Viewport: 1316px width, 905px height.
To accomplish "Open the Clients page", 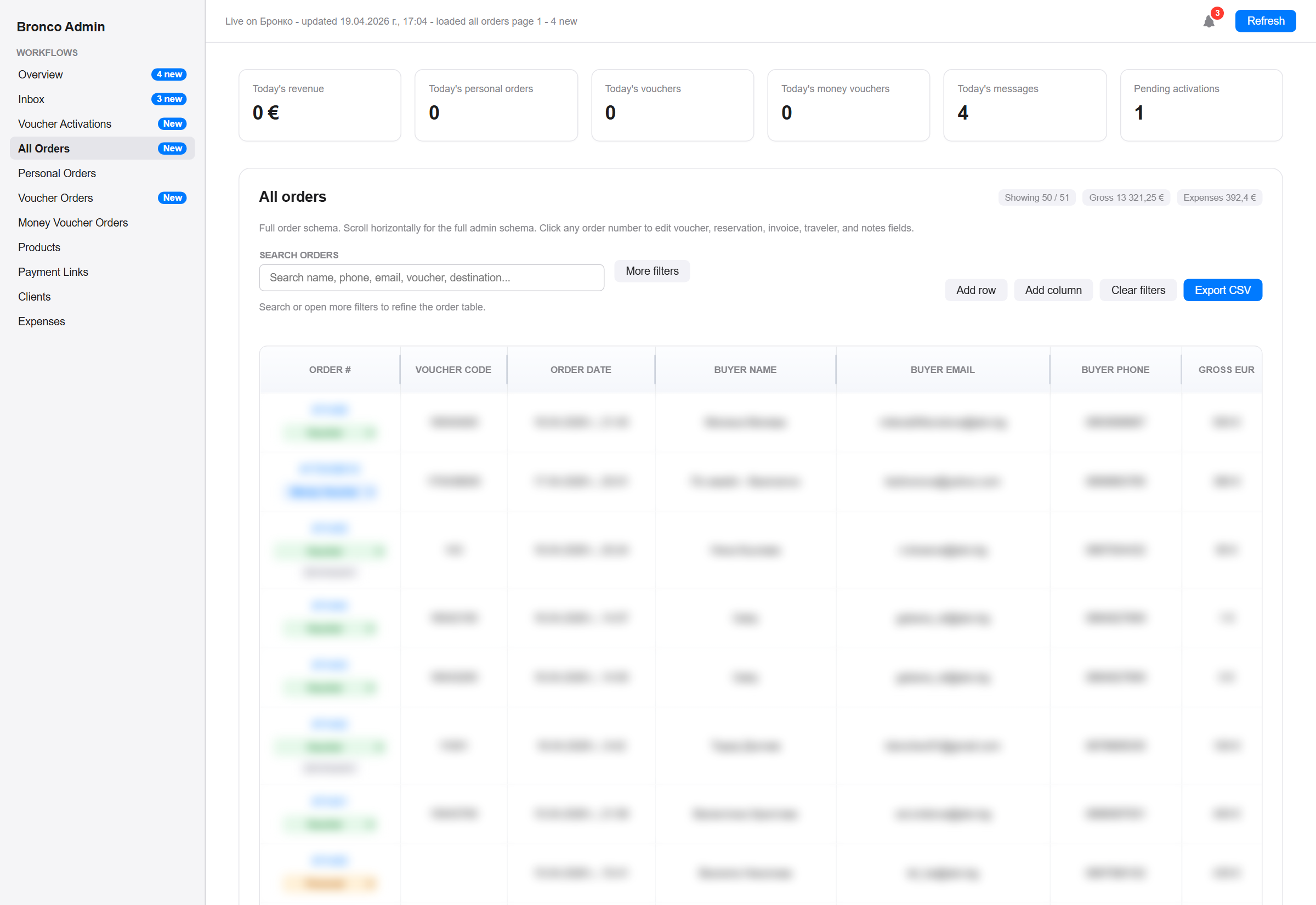I will (34, 296).
